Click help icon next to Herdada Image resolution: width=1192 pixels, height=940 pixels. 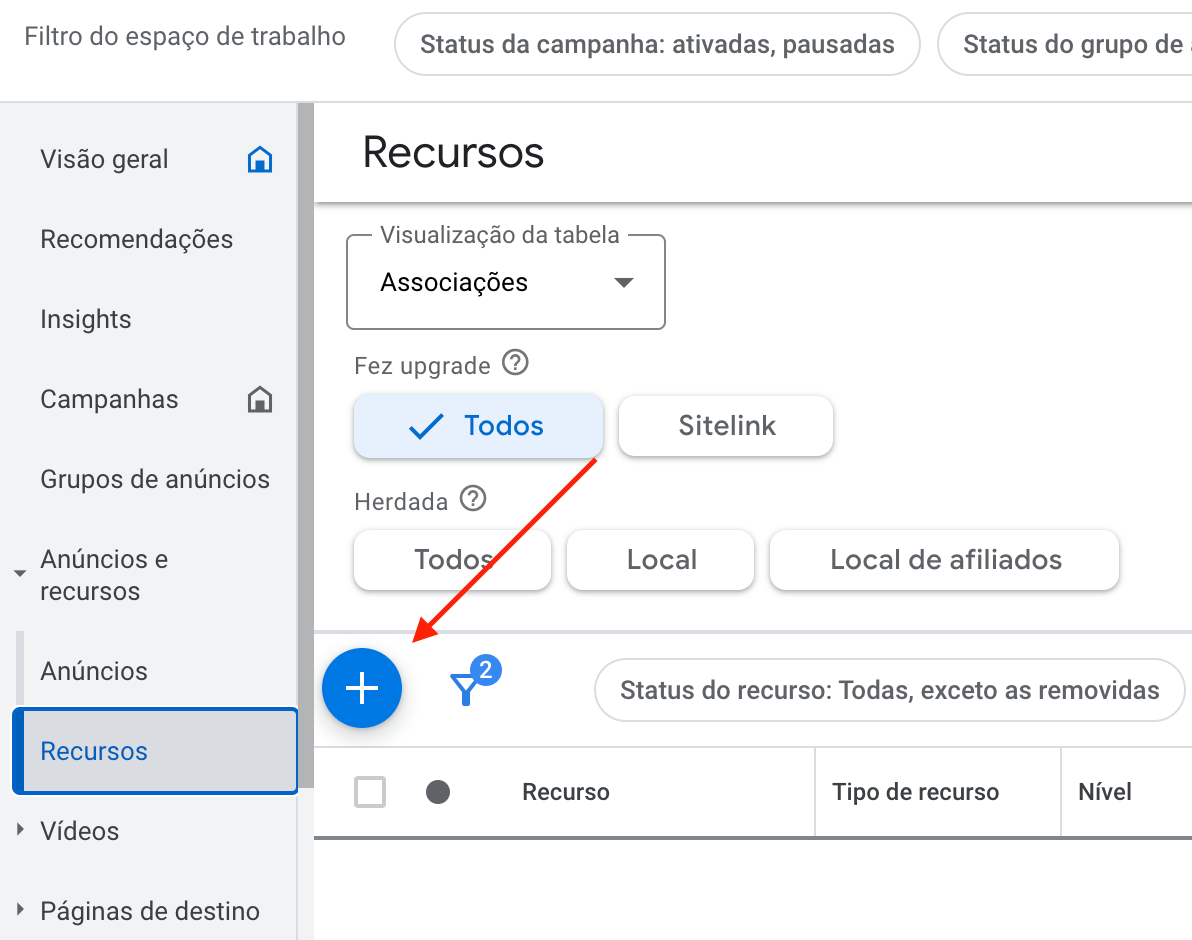(472, 499)
